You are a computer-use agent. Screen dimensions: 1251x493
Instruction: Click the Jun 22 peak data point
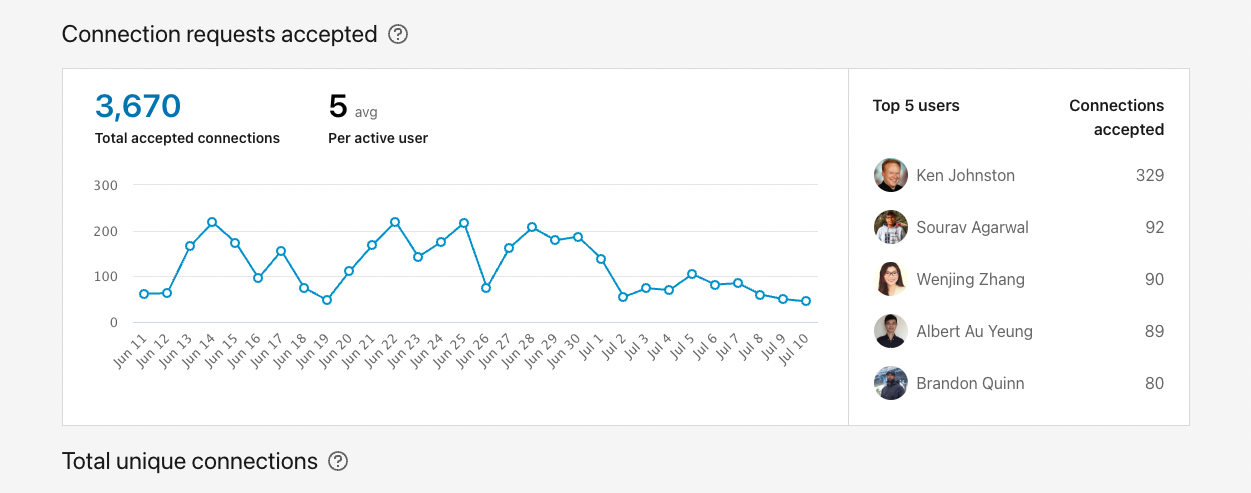point(395,222)
